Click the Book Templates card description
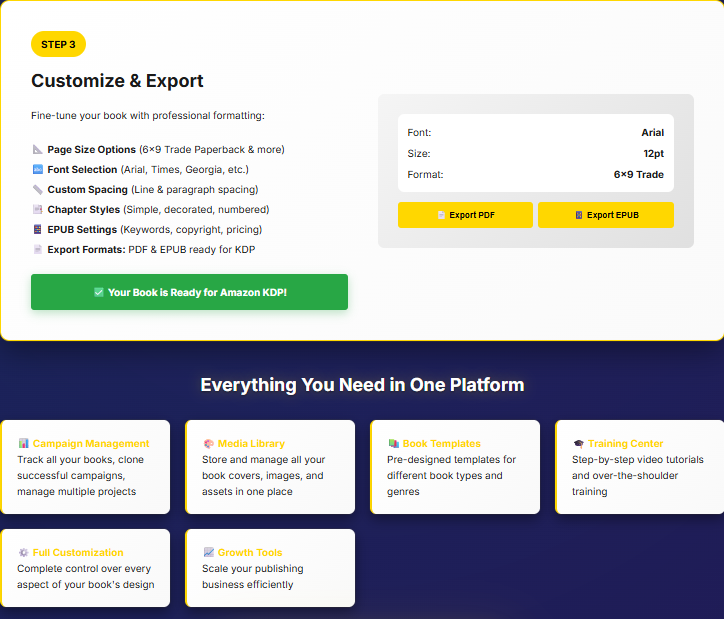 point(452,475)
